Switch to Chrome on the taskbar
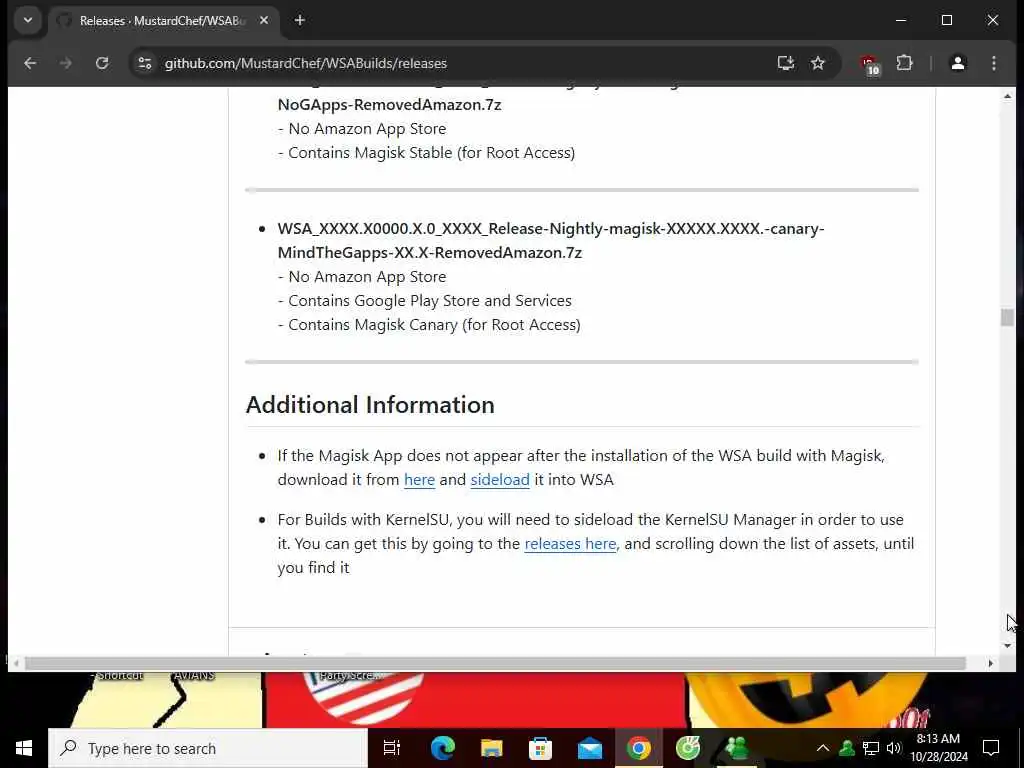 (638, 748)
